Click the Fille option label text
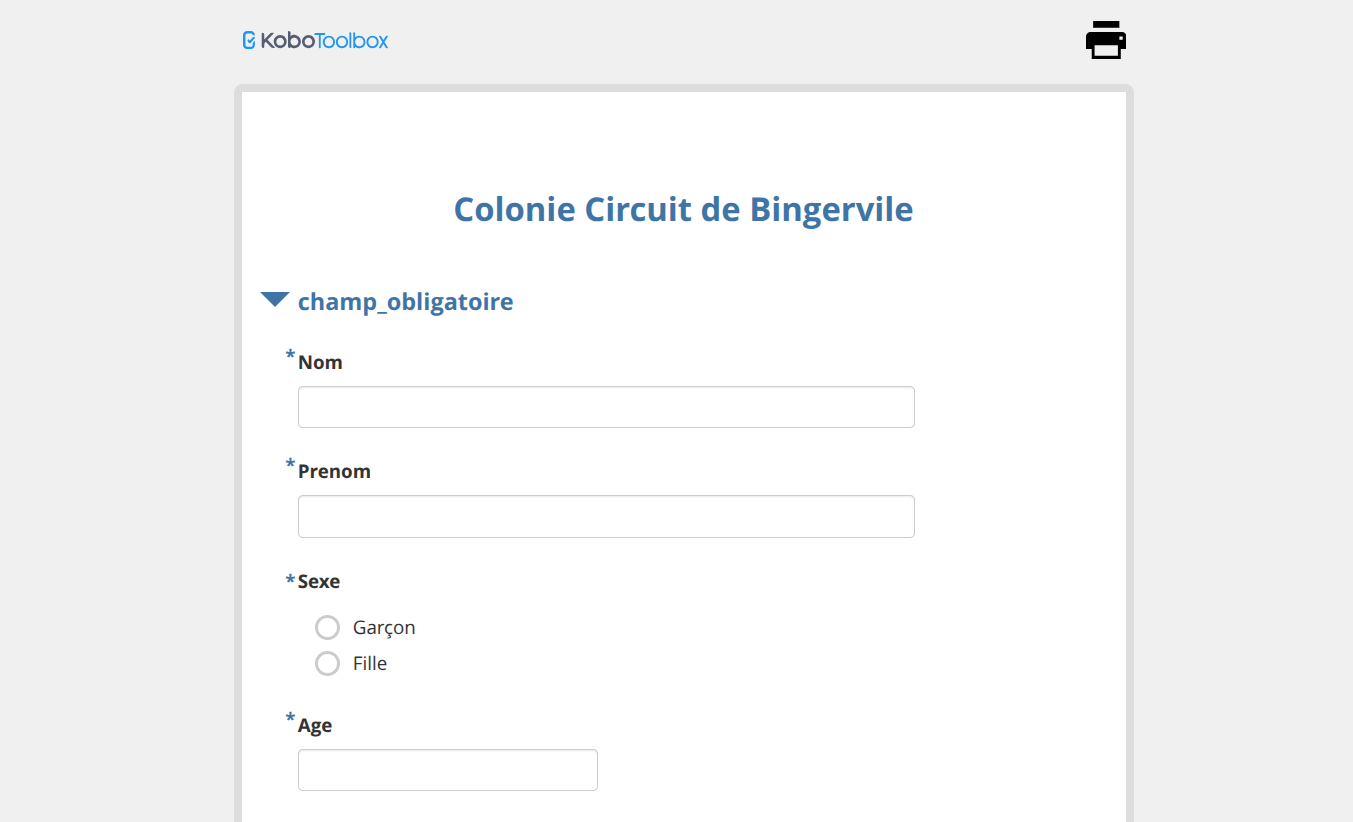1353x822 pixels. 370,664
